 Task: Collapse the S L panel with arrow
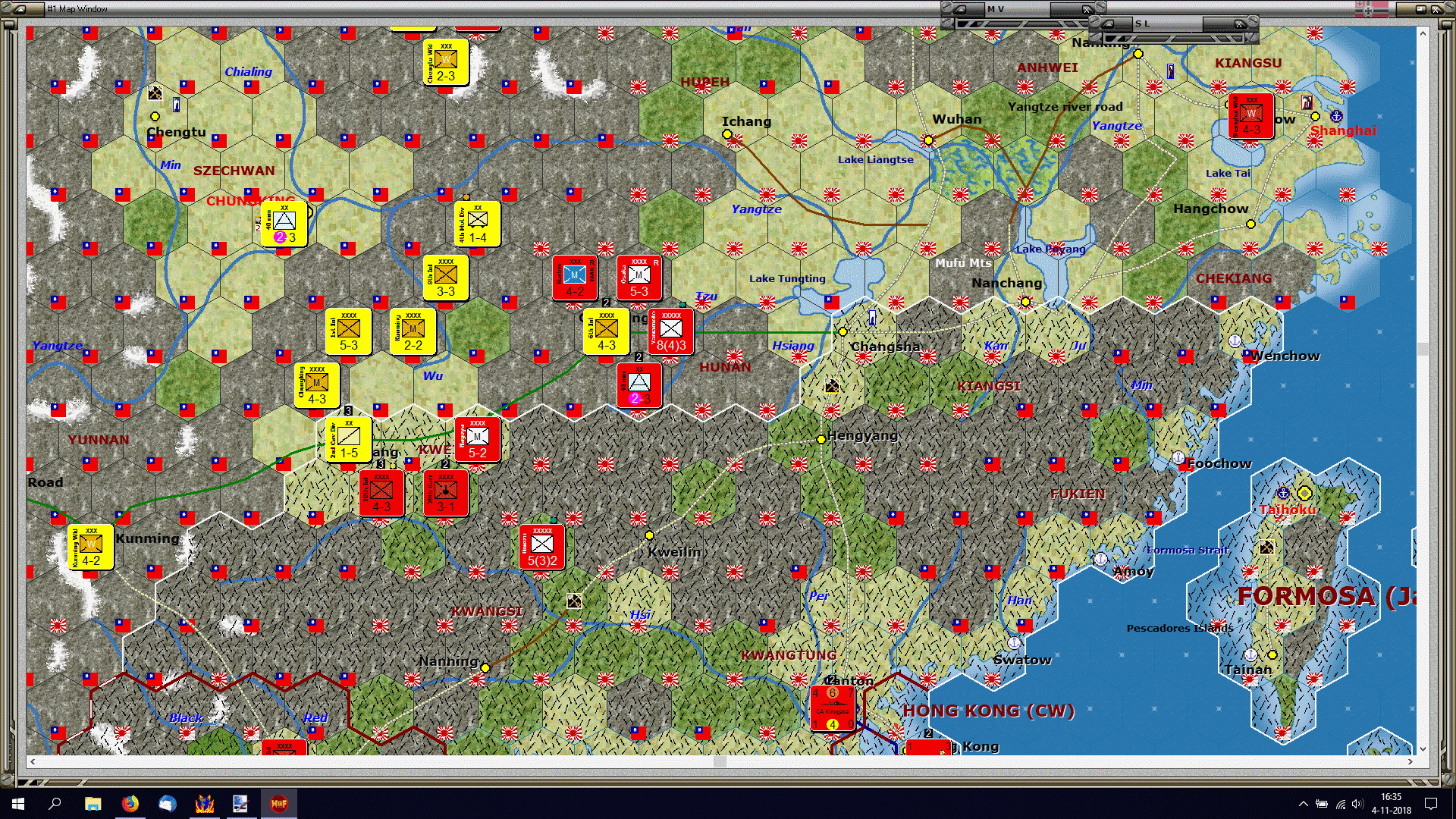tap(1108, 24)
